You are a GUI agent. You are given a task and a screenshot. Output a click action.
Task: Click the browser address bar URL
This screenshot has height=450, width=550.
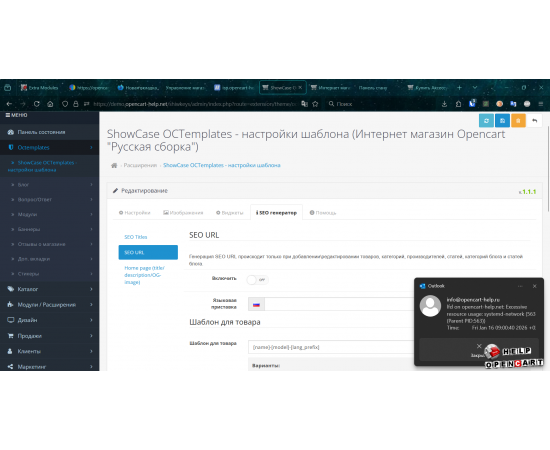coord(195,104)
